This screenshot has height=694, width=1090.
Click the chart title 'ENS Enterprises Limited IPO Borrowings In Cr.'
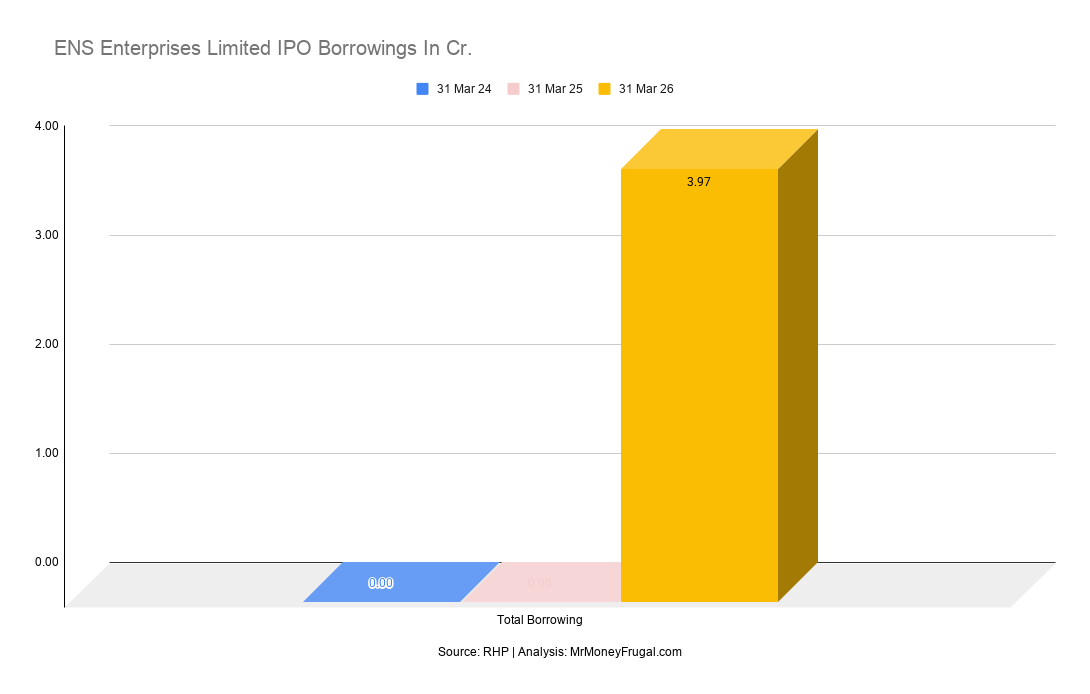263,48
